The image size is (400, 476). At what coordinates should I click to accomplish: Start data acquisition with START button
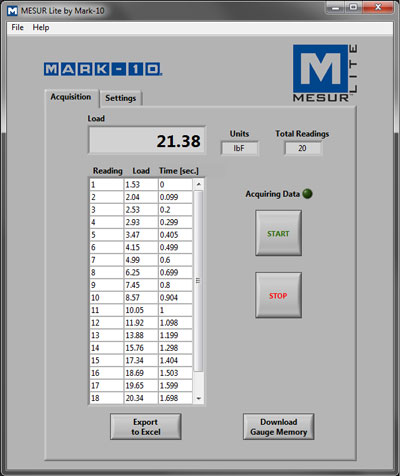(278, 233)
